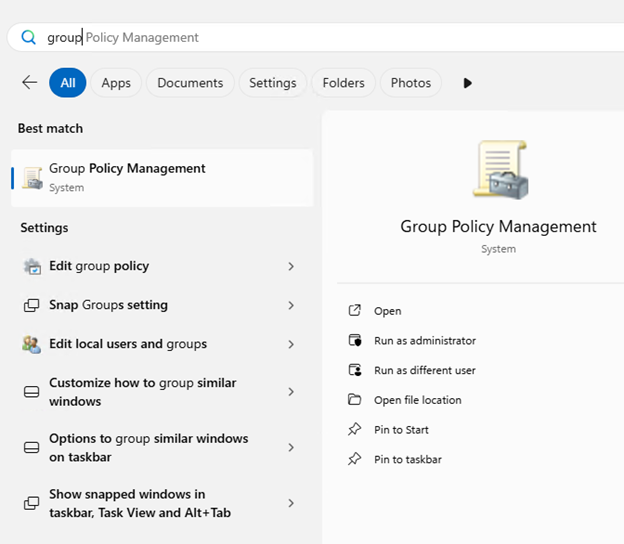Pin Group Policy Management to Start

[401, 430]
